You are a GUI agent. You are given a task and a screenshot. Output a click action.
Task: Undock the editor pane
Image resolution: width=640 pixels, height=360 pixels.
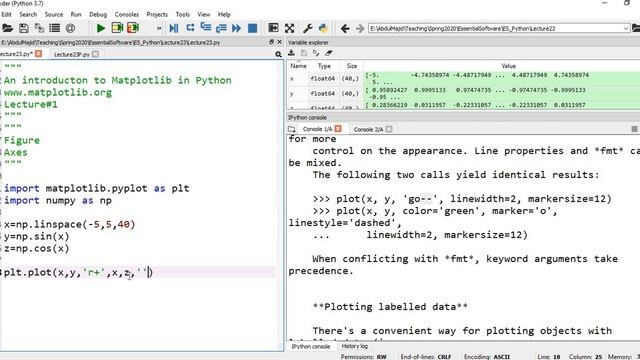point(271,42)
